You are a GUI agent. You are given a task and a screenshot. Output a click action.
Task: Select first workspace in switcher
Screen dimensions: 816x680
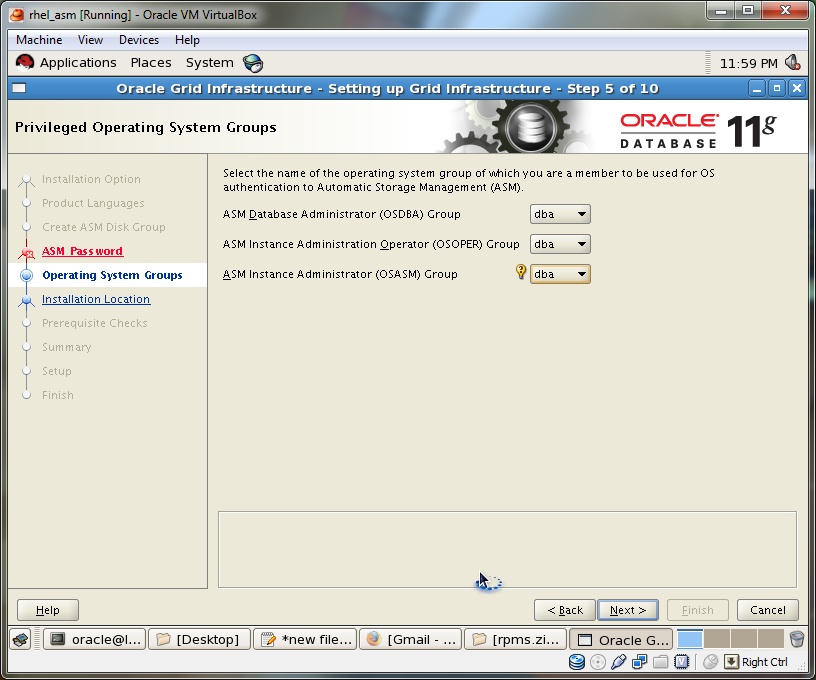tap(690, 639)
